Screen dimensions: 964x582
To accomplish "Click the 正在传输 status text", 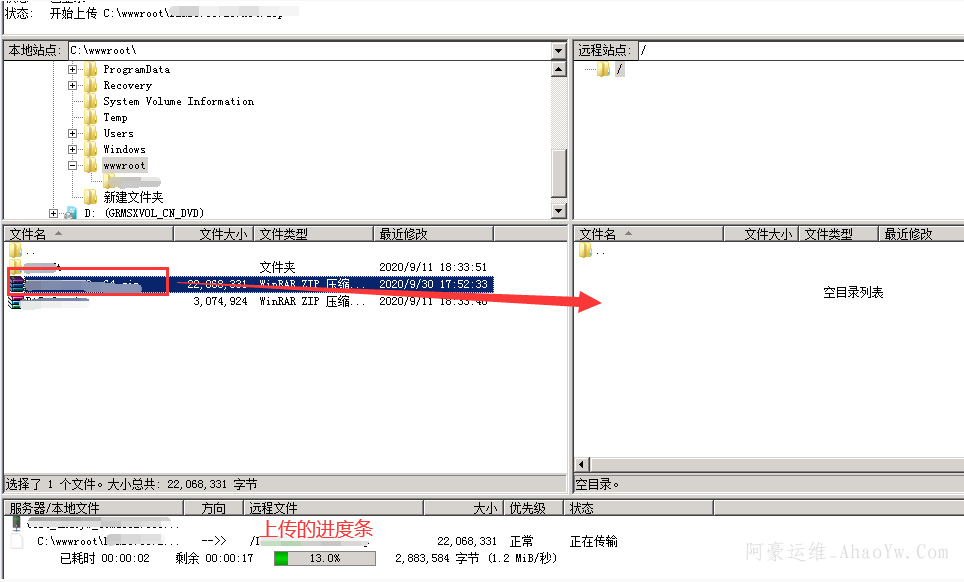I will pos(593,541).
